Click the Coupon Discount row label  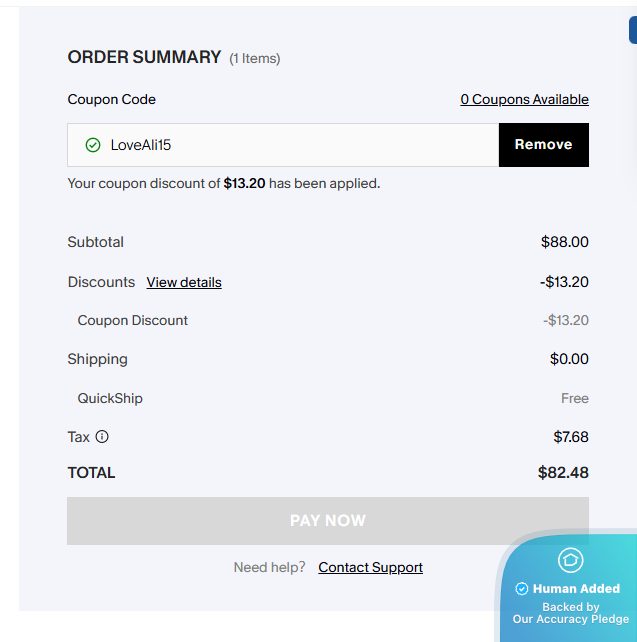pyautogui.click(x=133, y=321)
